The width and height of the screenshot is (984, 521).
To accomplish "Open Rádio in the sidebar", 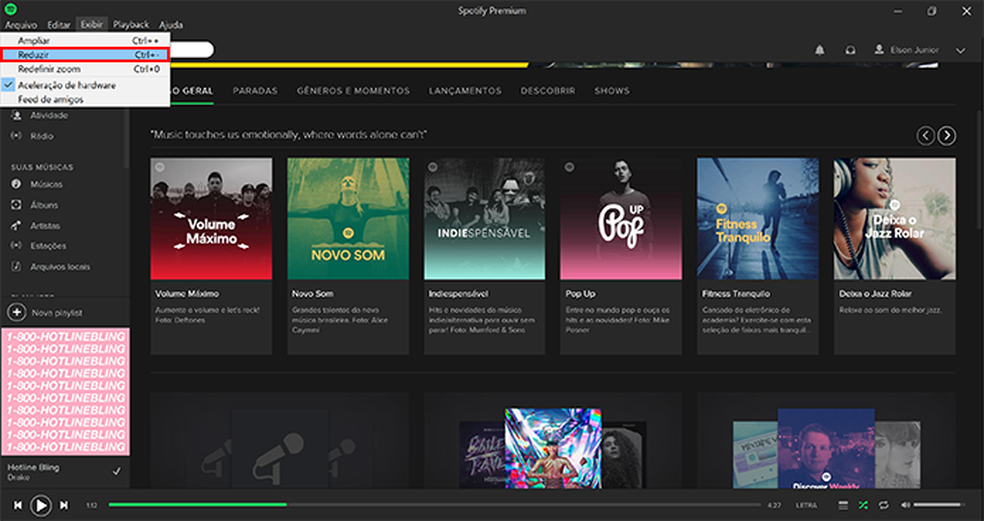I will coord(41,136).
